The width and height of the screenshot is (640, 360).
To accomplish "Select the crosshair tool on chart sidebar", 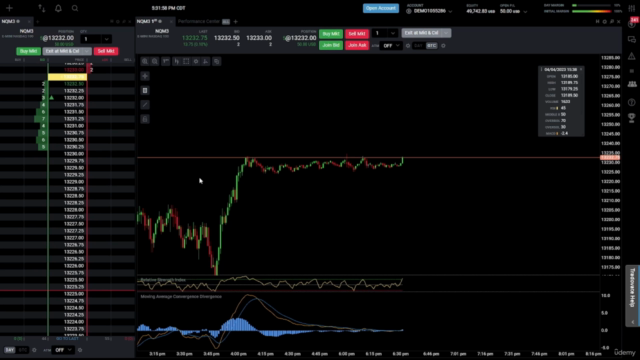I will (x=145, y=76).
